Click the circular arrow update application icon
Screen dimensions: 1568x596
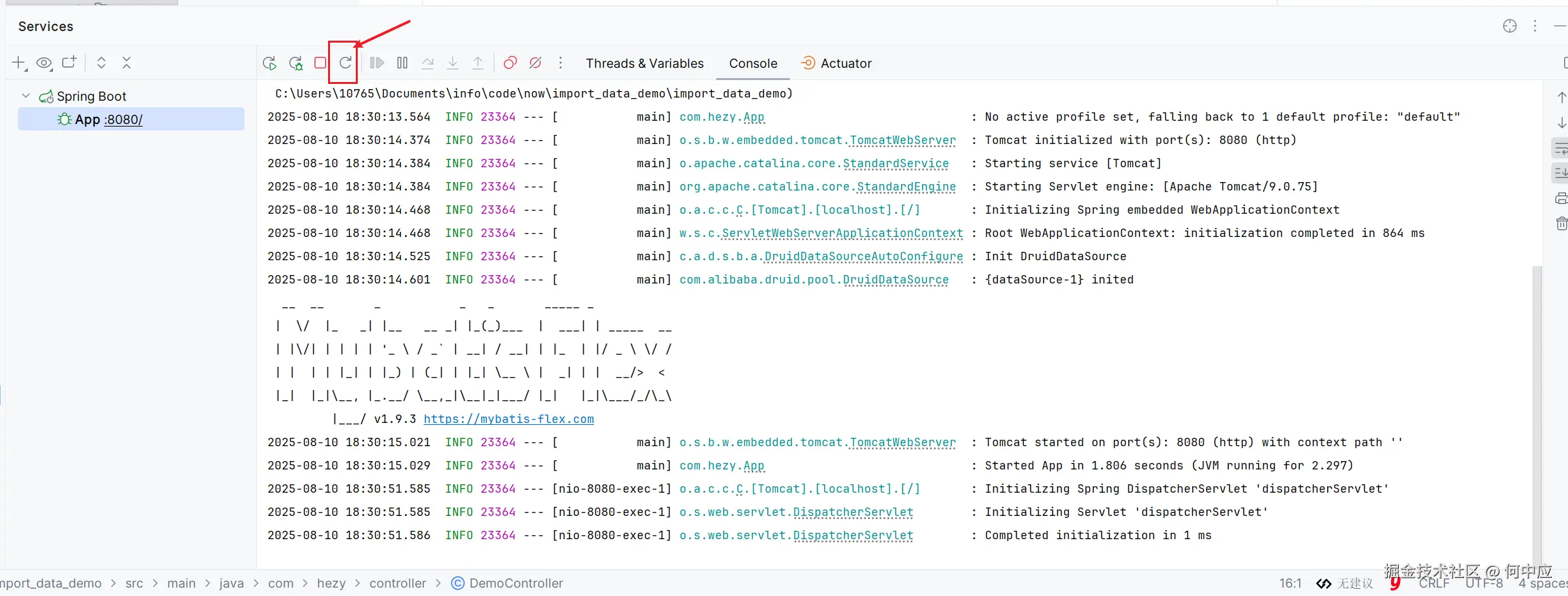[x=346, y=63]
